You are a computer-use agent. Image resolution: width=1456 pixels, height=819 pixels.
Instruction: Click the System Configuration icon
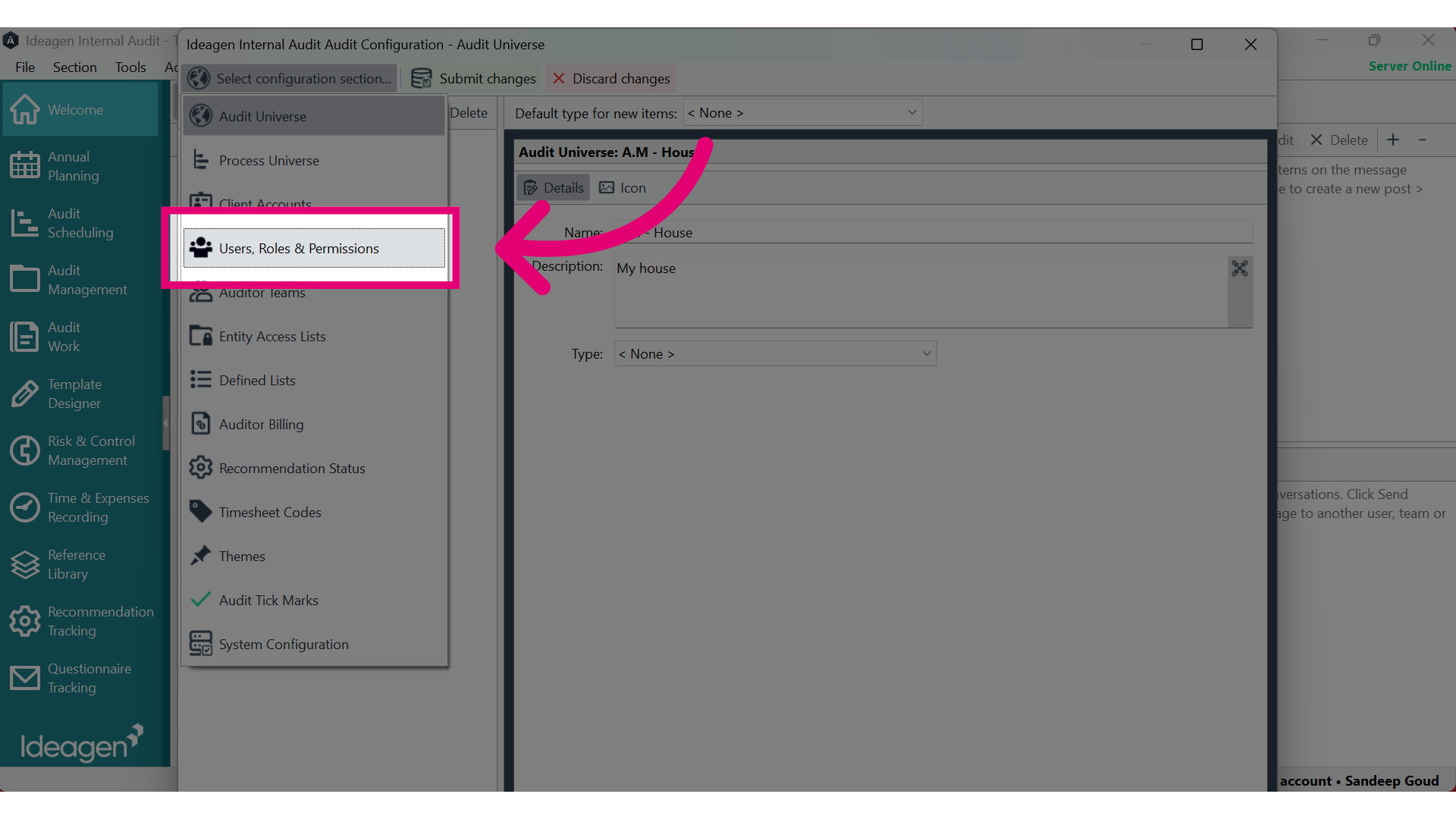(x=201, y=643)
